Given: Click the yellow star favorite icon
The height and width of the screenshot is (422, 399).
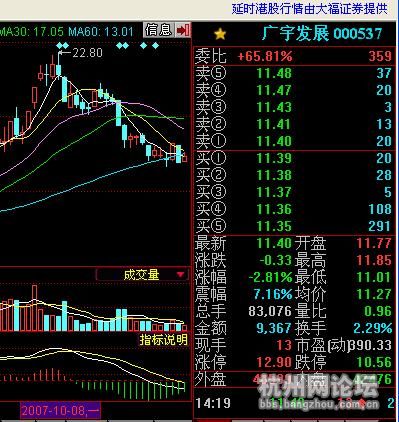Looking at the screenshot, I should pos(220,34).
